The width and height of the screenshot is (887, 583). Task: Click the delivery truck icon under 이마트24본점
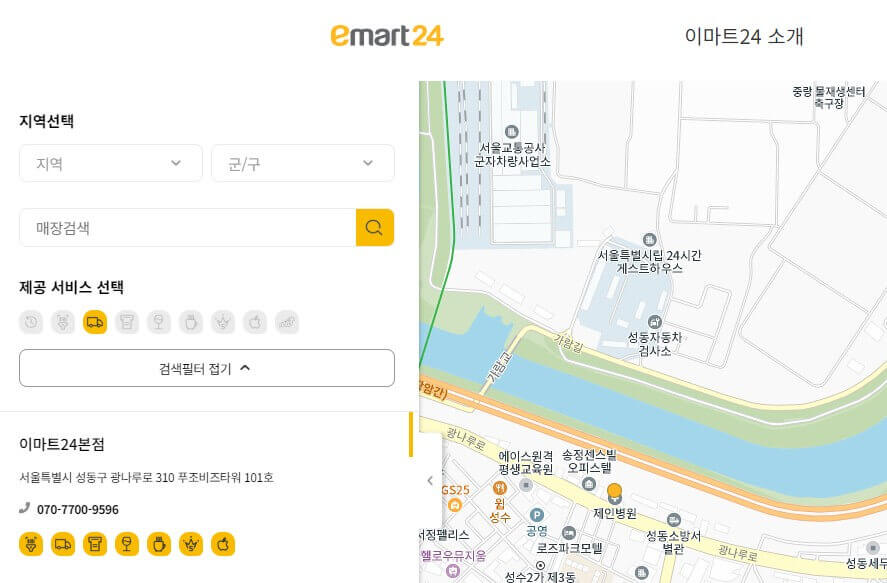[64, 544]
